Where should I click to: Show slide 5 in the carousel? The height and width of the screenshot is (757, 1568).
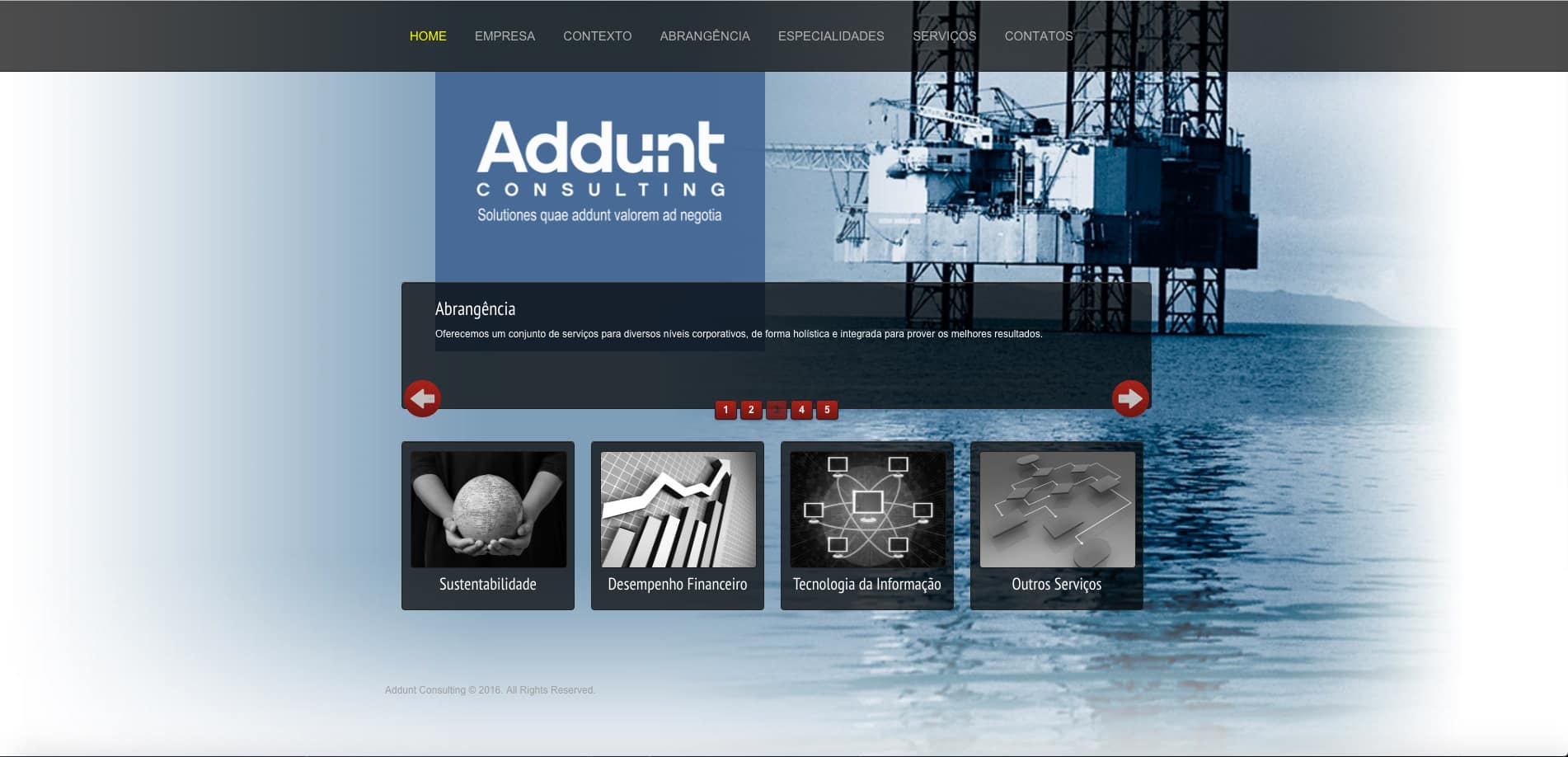827,410
